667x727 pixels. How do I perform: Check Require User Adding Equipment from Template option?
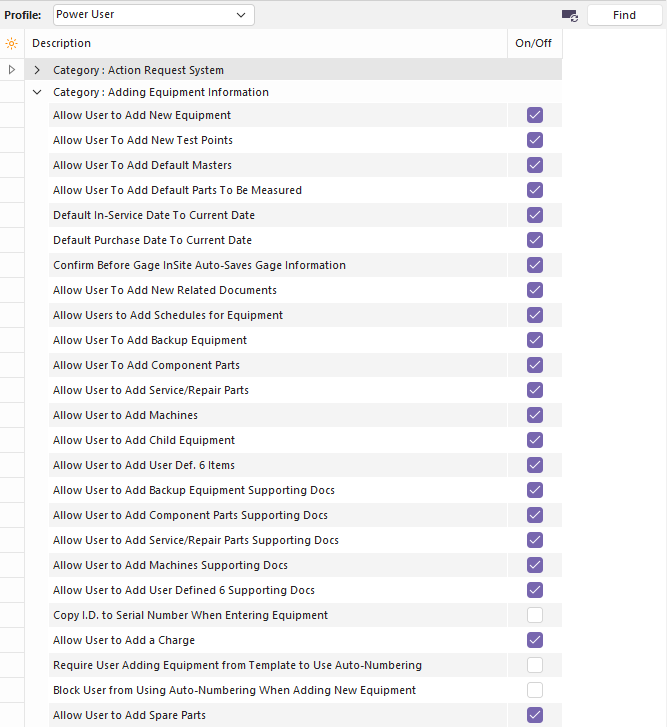535,665
